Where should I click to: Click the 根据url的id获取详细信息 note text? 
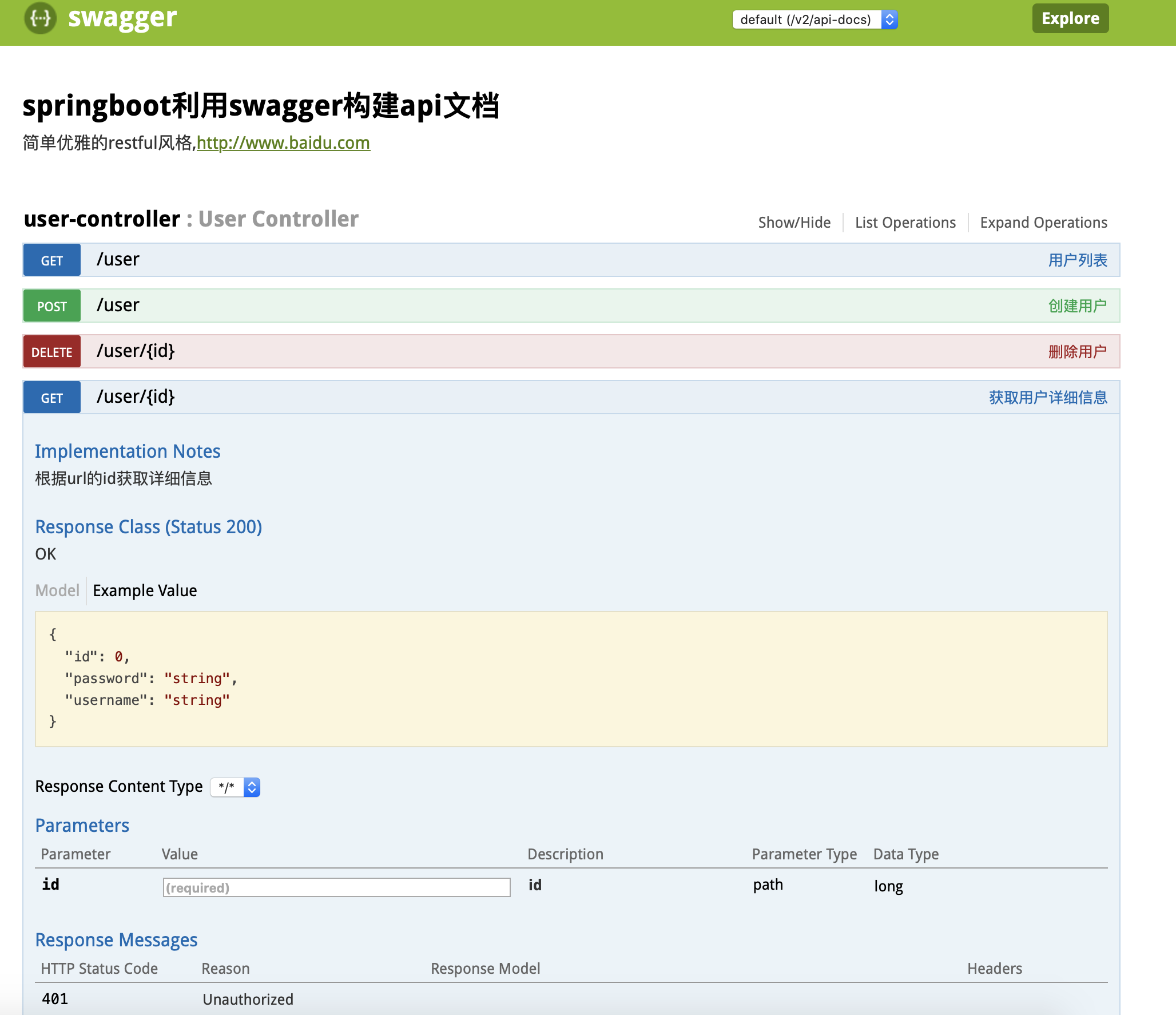pyautogui.click(x=124, y=478)
